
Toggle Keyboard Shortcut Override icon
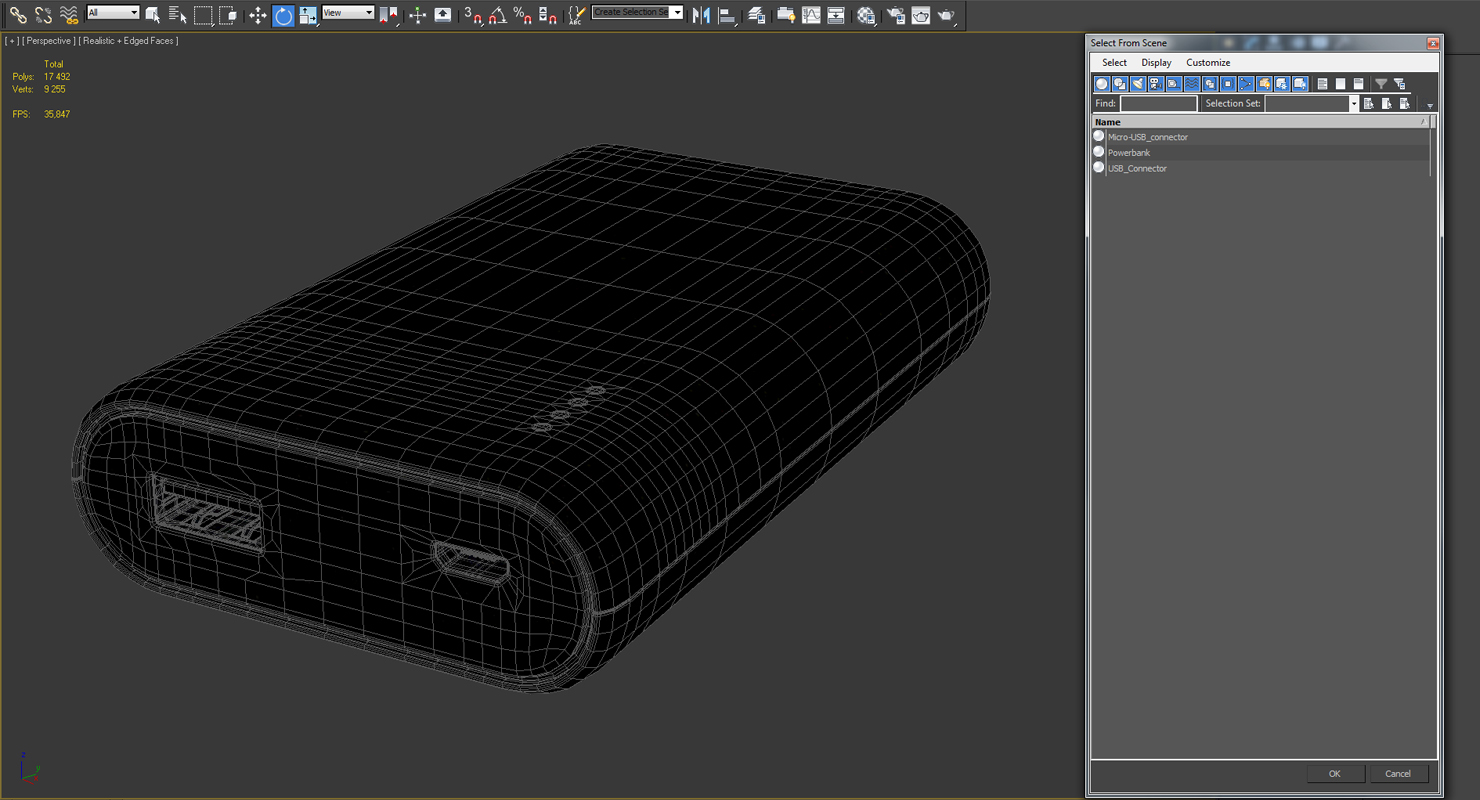443,15
